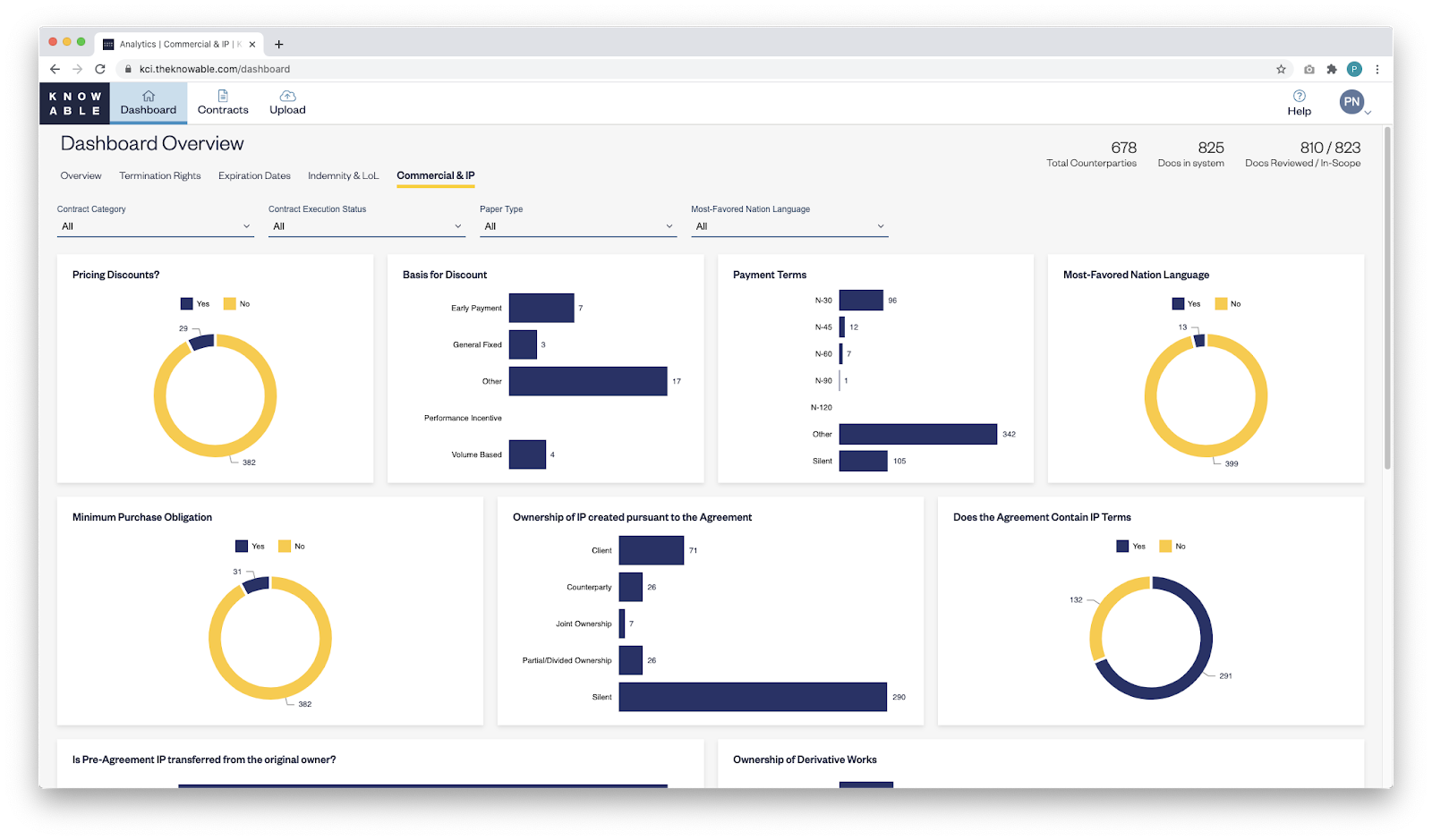
Task: Click the address bar URL
Action: click(215, 69)
